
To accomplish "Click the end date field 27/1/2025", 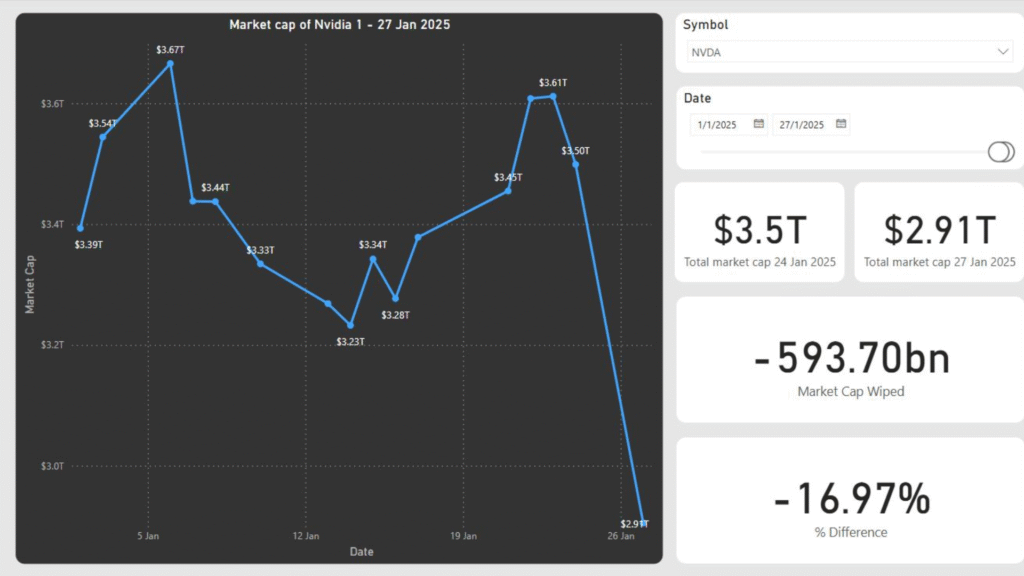I will [x=810, y=125].
